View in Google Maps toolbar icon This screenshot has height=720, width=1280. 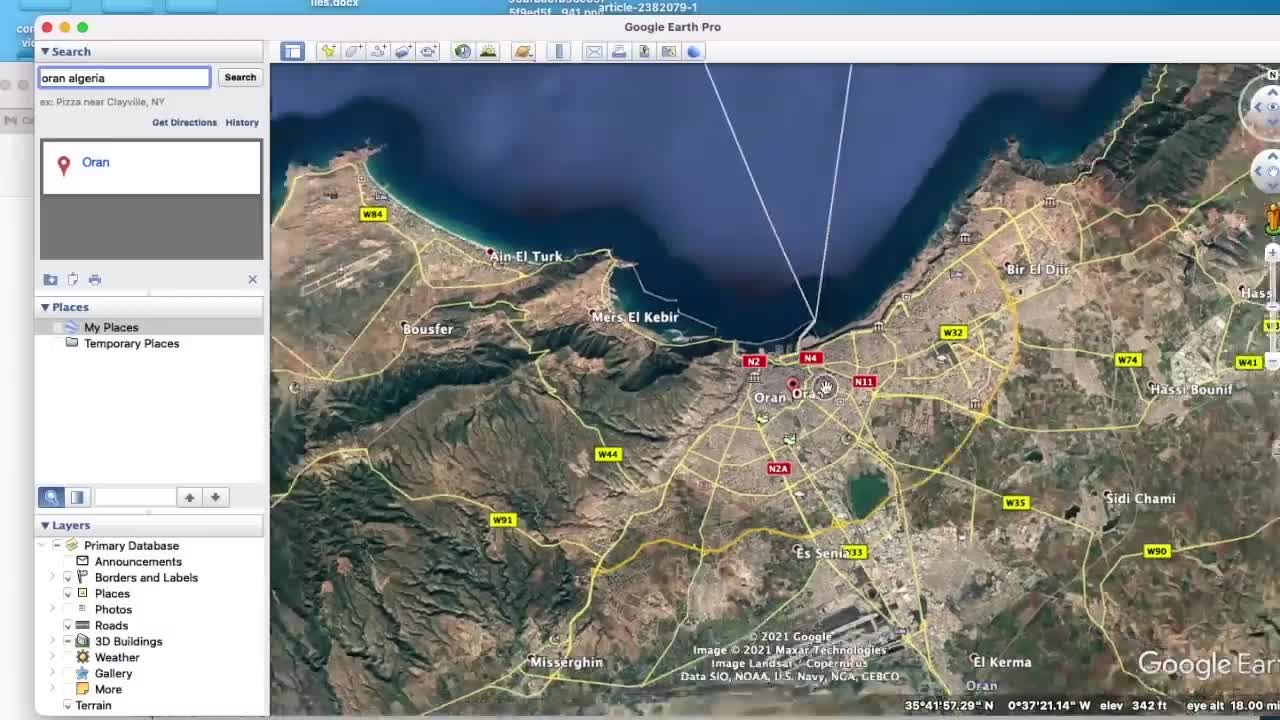[669, 52]
